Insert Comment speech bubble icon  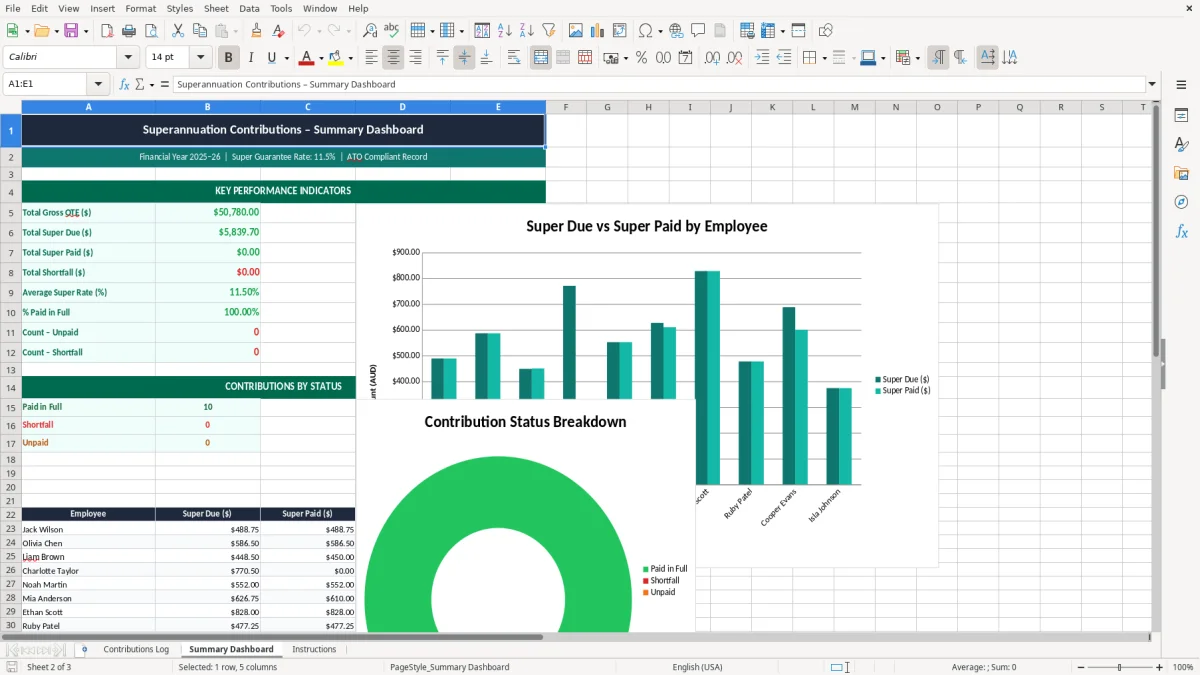[x=698, y=31]
